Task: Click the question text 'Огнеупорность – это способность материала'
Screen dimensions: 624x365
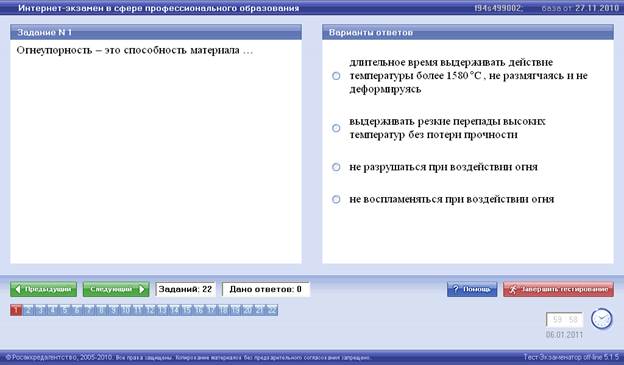Action: pos(135,51)
